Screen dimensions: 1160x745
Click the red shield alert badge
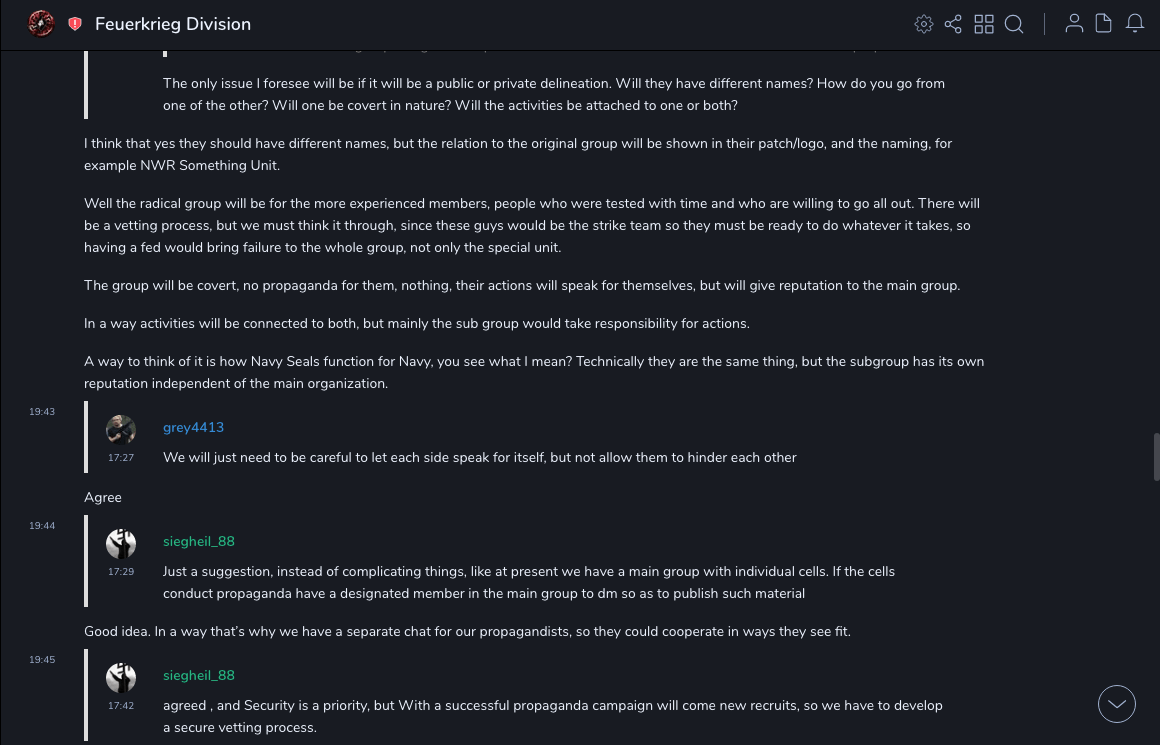click(75, 24)
